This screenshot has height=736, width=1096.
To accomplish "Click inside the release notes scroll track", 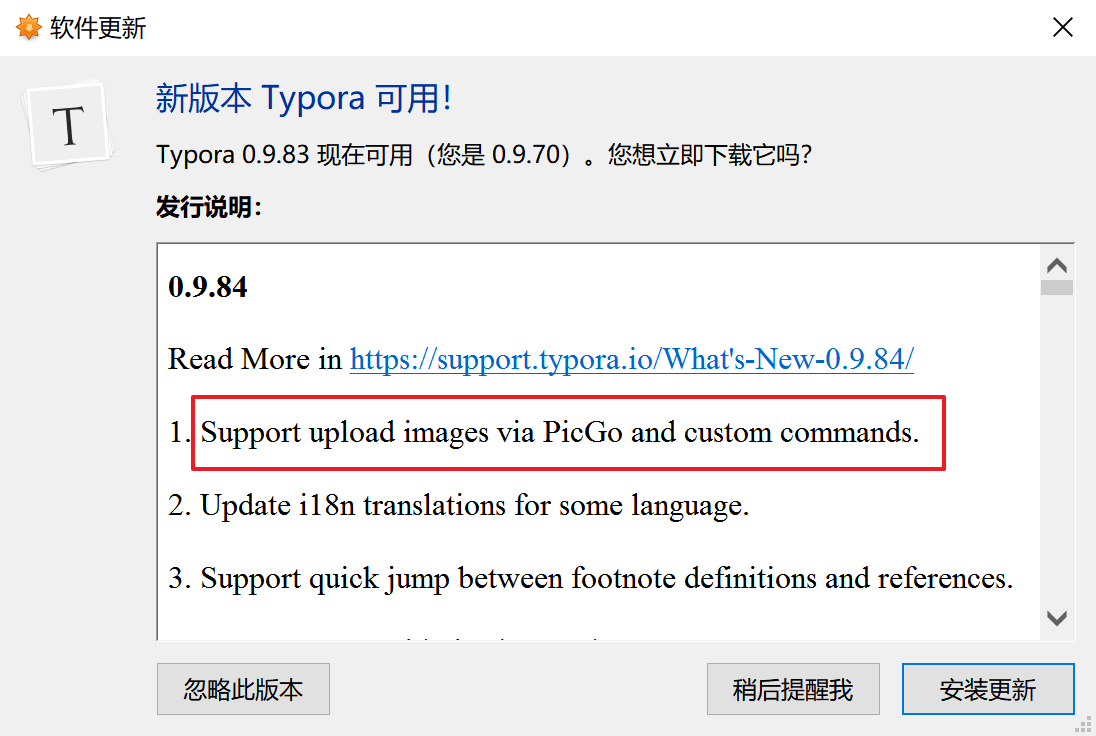I will (x=1057, y=450).
